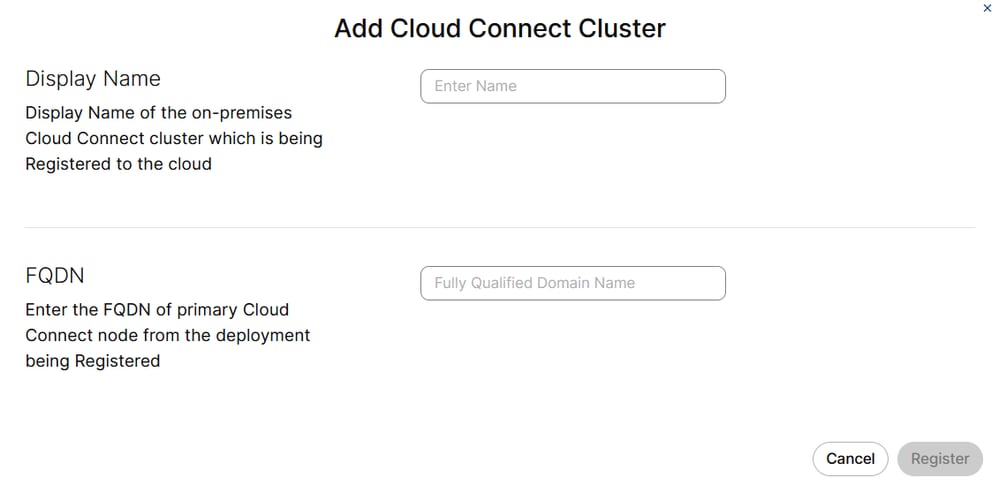Click the word 'Add' in the dialog title
This screenshot has height=494, width=999.
point(358,29)
